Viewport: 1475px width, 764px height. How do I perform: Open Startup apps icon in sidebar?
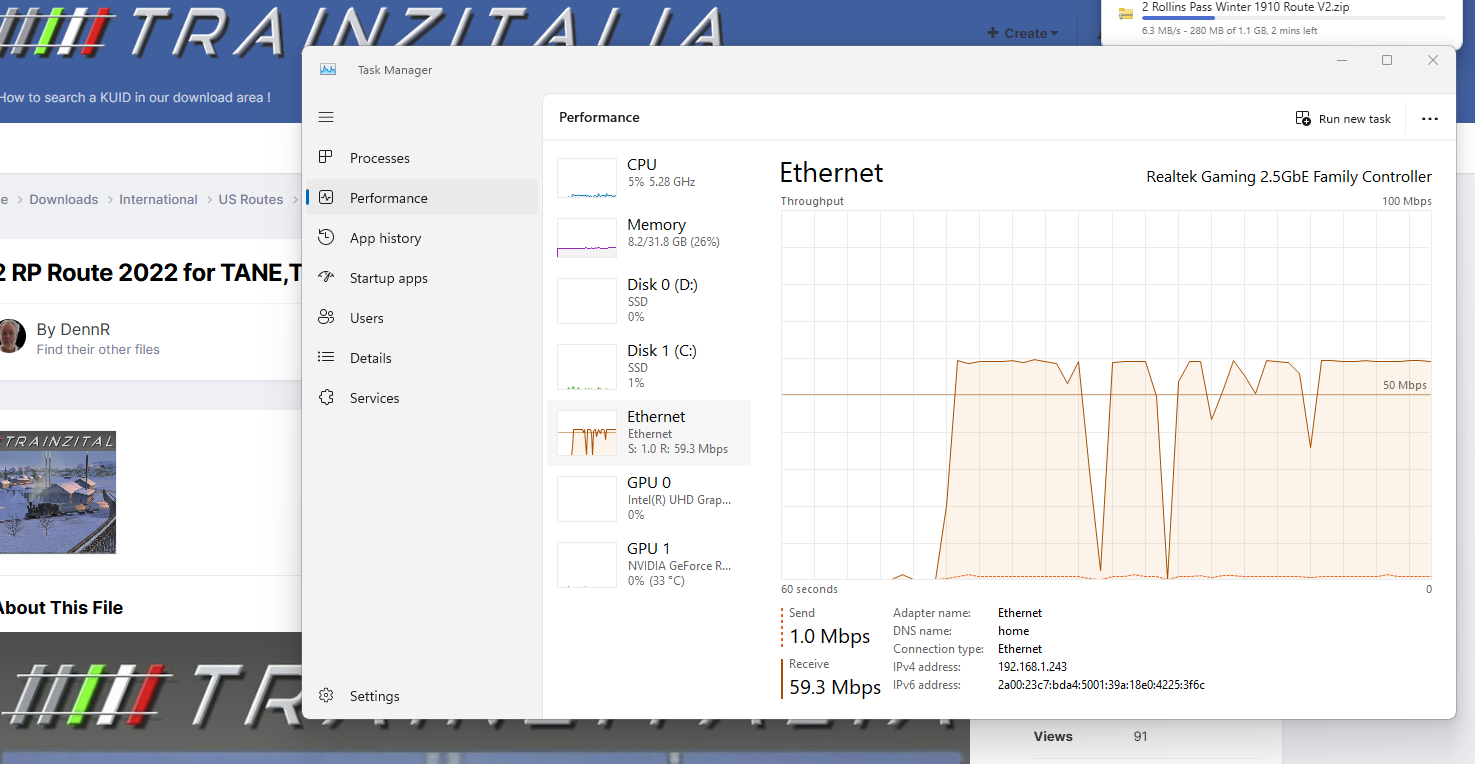coord(326,277)
